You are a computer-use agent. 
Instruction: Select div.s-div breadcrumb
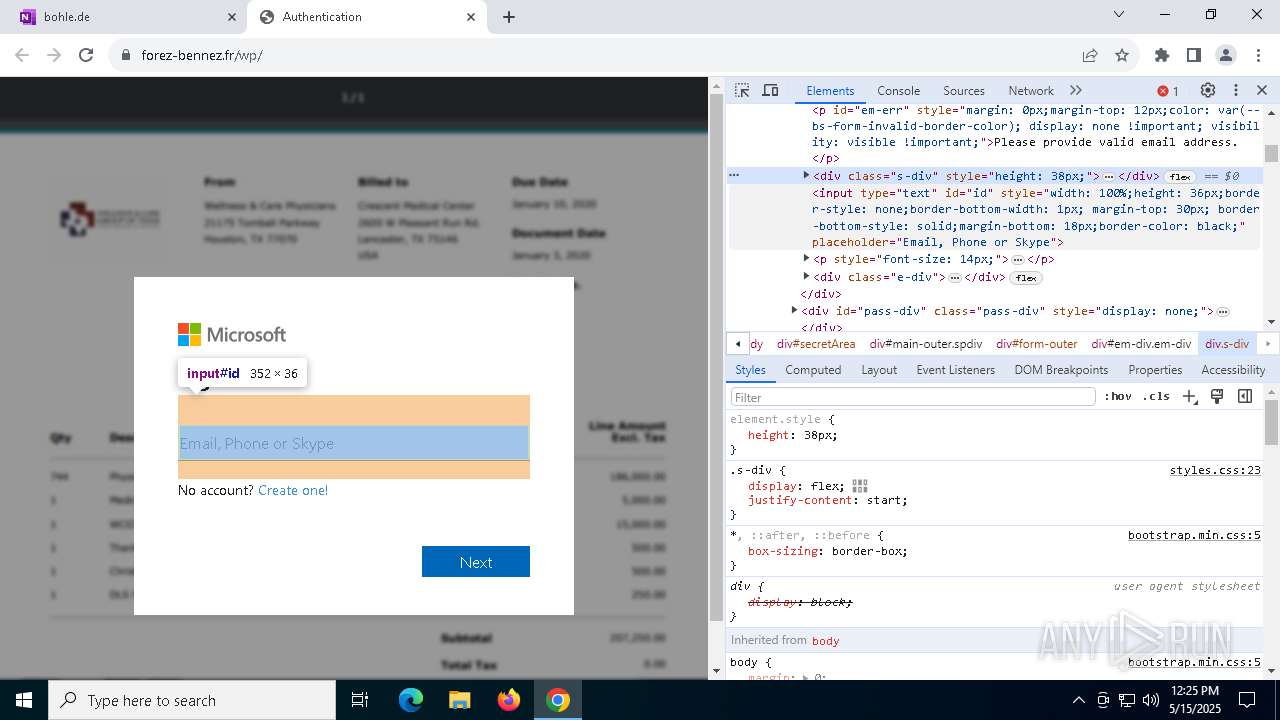click(x=1227, y=344)
